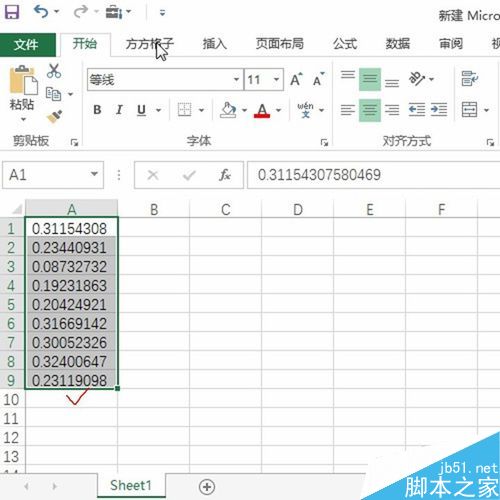Open the clipboard group dialog launcher
The height and width of the screenshot is (500, 500).
[x=74, y=143]
